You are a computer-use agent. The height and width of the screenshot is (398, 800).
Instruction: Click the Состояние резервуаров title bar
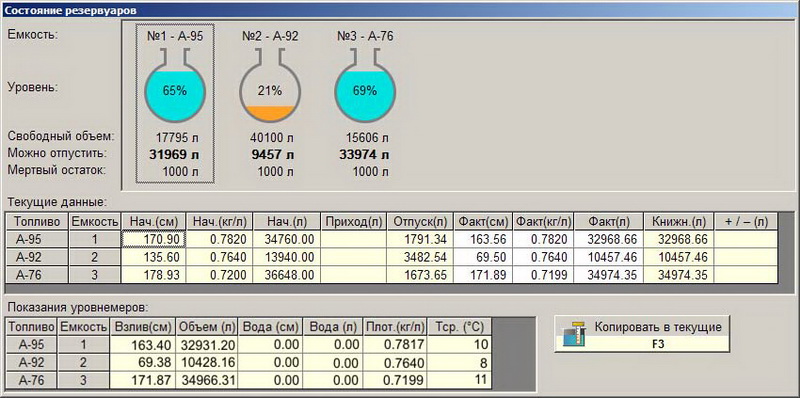click(400, 10)
